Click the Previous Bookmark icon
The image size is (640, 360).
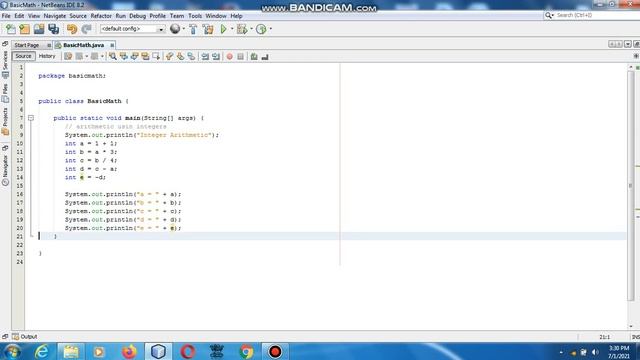(x=169, y=56)
